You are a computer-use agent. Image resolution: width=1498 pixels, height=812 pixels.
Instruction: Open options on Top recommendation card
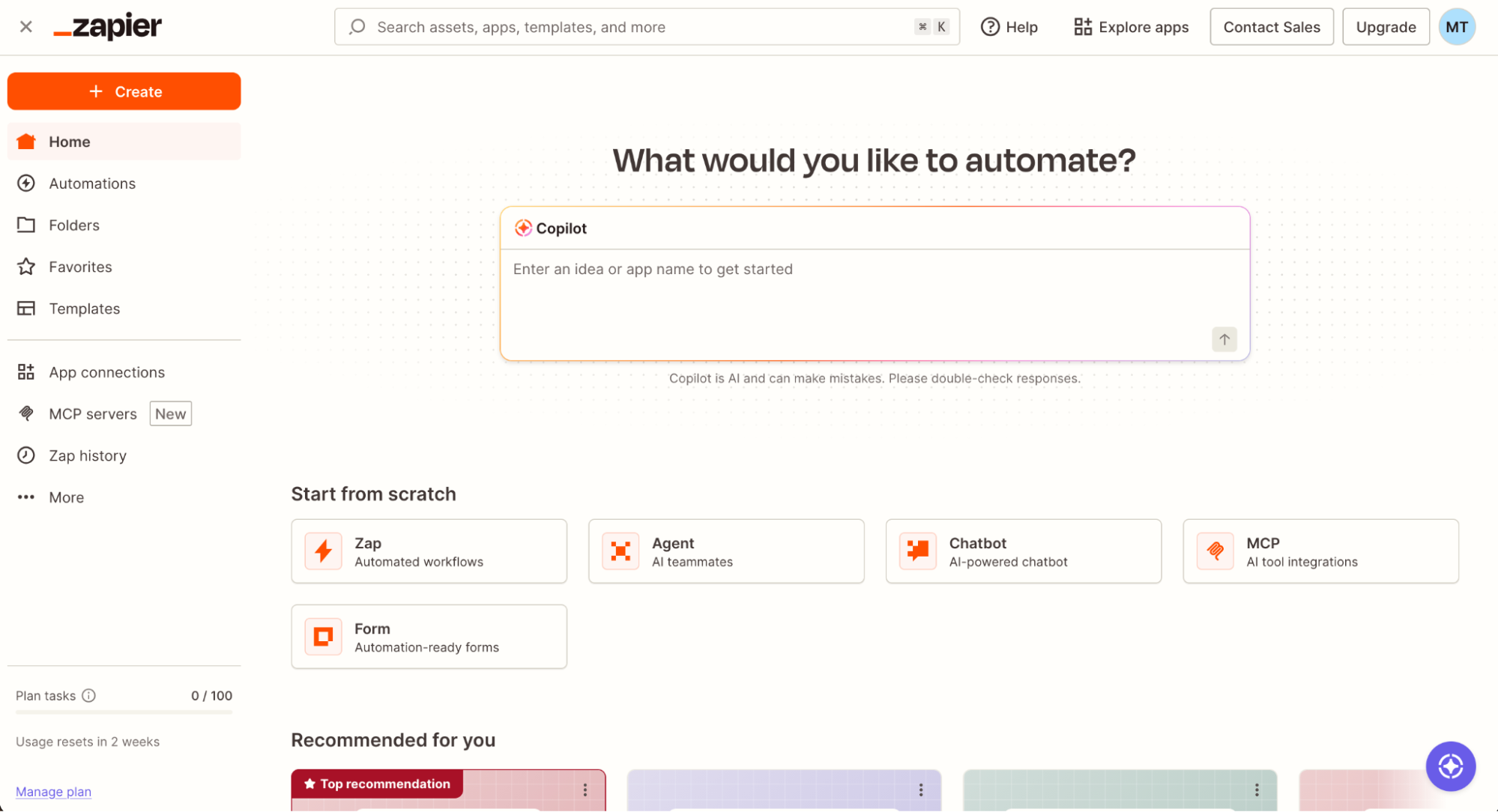click(585, 790)
